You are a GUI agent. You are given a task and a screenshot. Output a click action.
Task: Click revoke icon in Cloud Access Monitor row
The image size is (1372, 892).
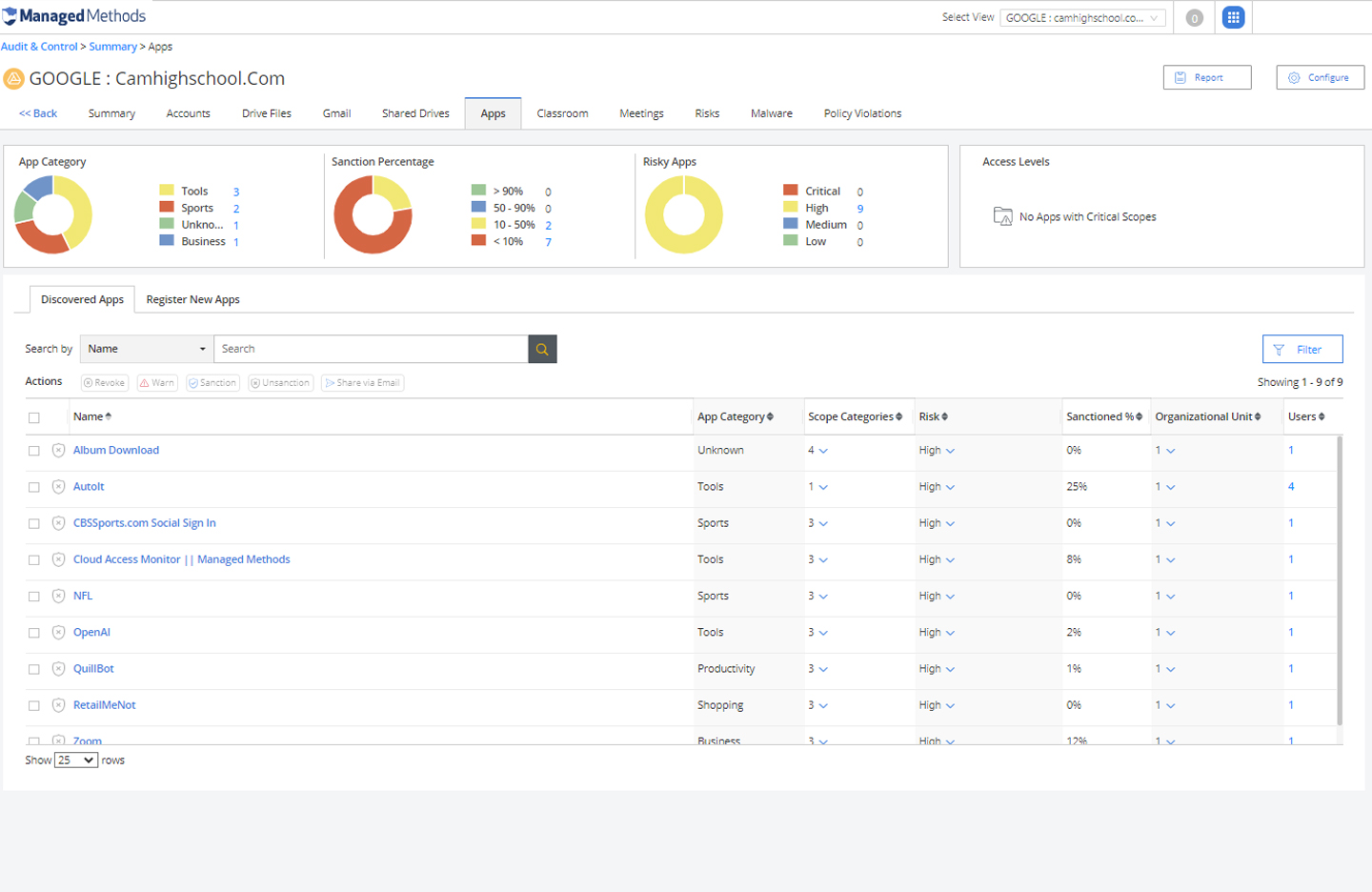(x=58, y=559)
